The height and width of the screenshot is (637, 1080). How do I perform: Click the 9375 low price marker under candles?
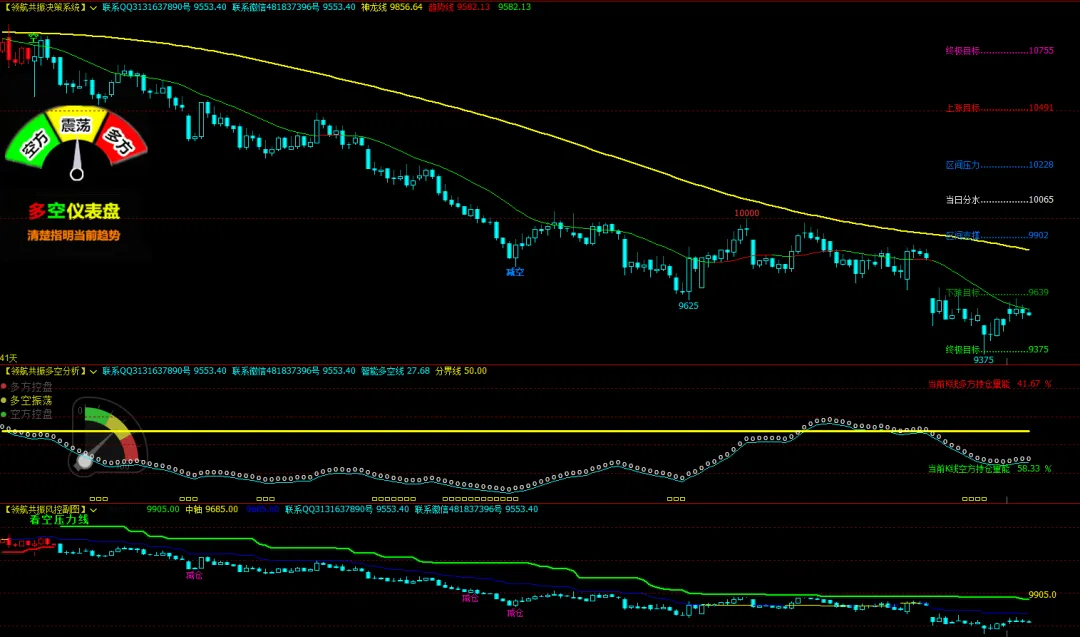(984, 360)
